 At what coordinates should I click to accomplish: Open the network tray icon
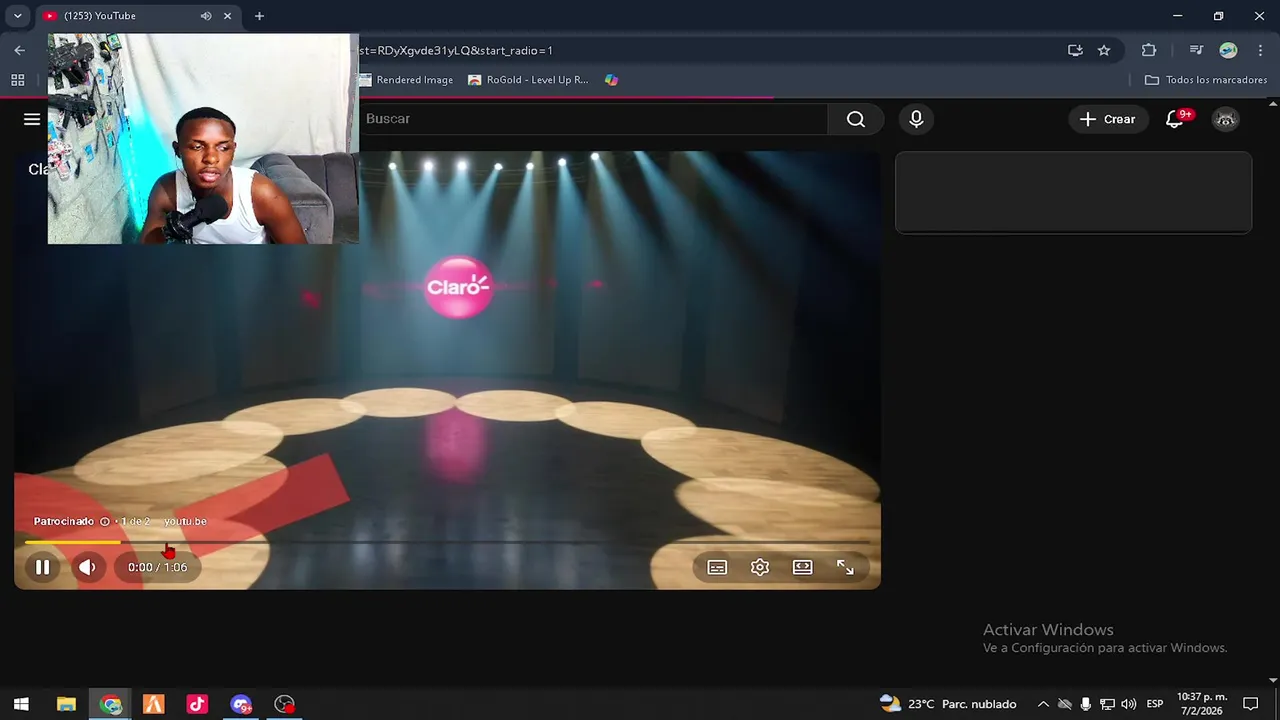point(1107,704)
